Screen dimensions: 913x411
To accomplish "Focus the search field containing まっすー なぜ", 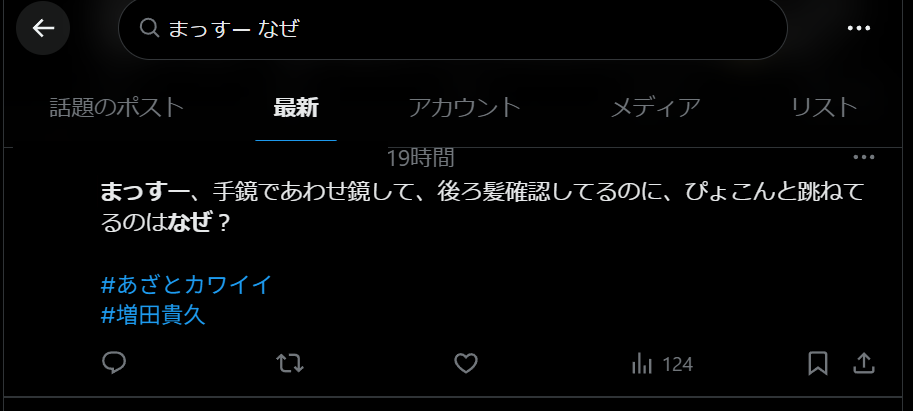I will pyautogui.click(x=452, y=28).
